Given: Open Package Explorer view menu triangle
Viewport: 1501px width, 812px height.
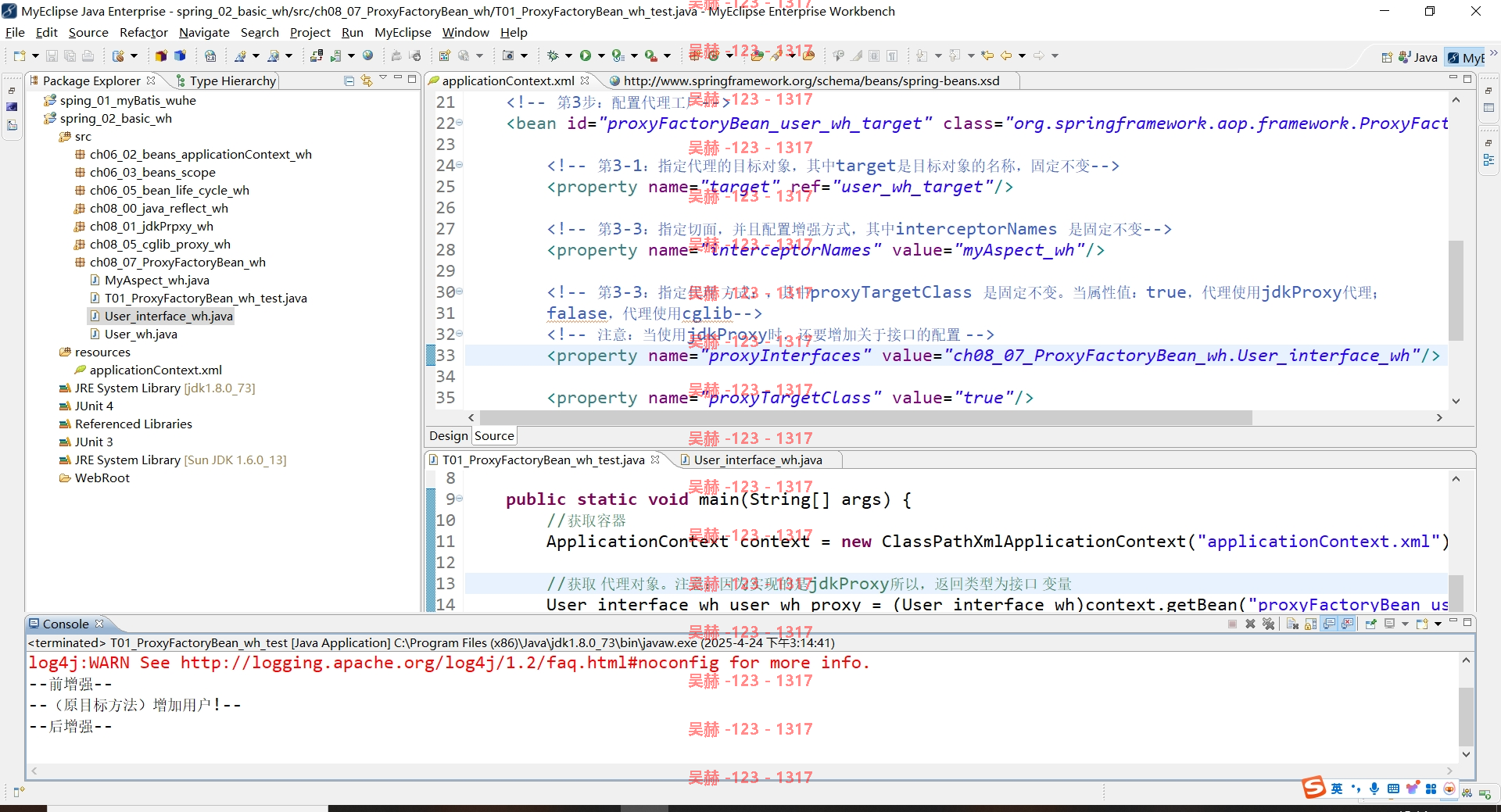Looking at the screenshot, I should tap(383, 78).
